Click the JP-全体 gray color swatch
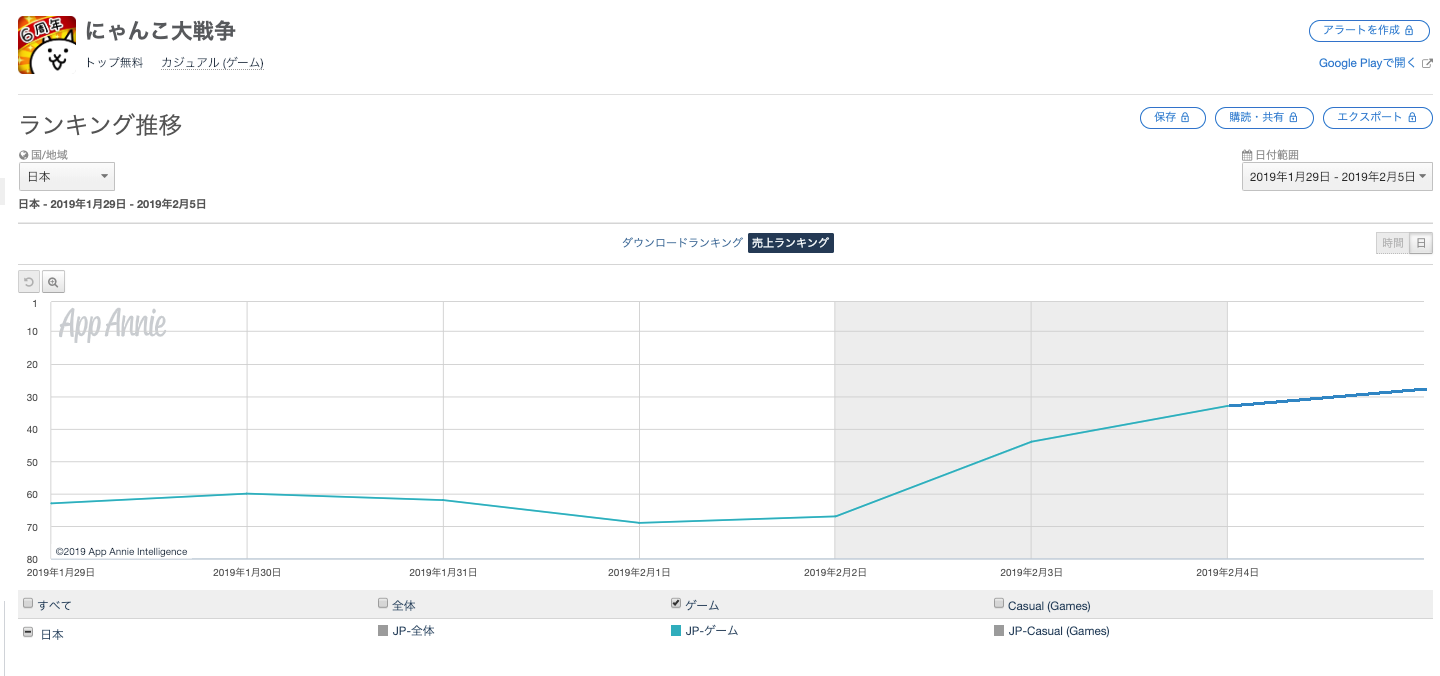This screenshot has width=1440, height=676. tap(383, 631)
